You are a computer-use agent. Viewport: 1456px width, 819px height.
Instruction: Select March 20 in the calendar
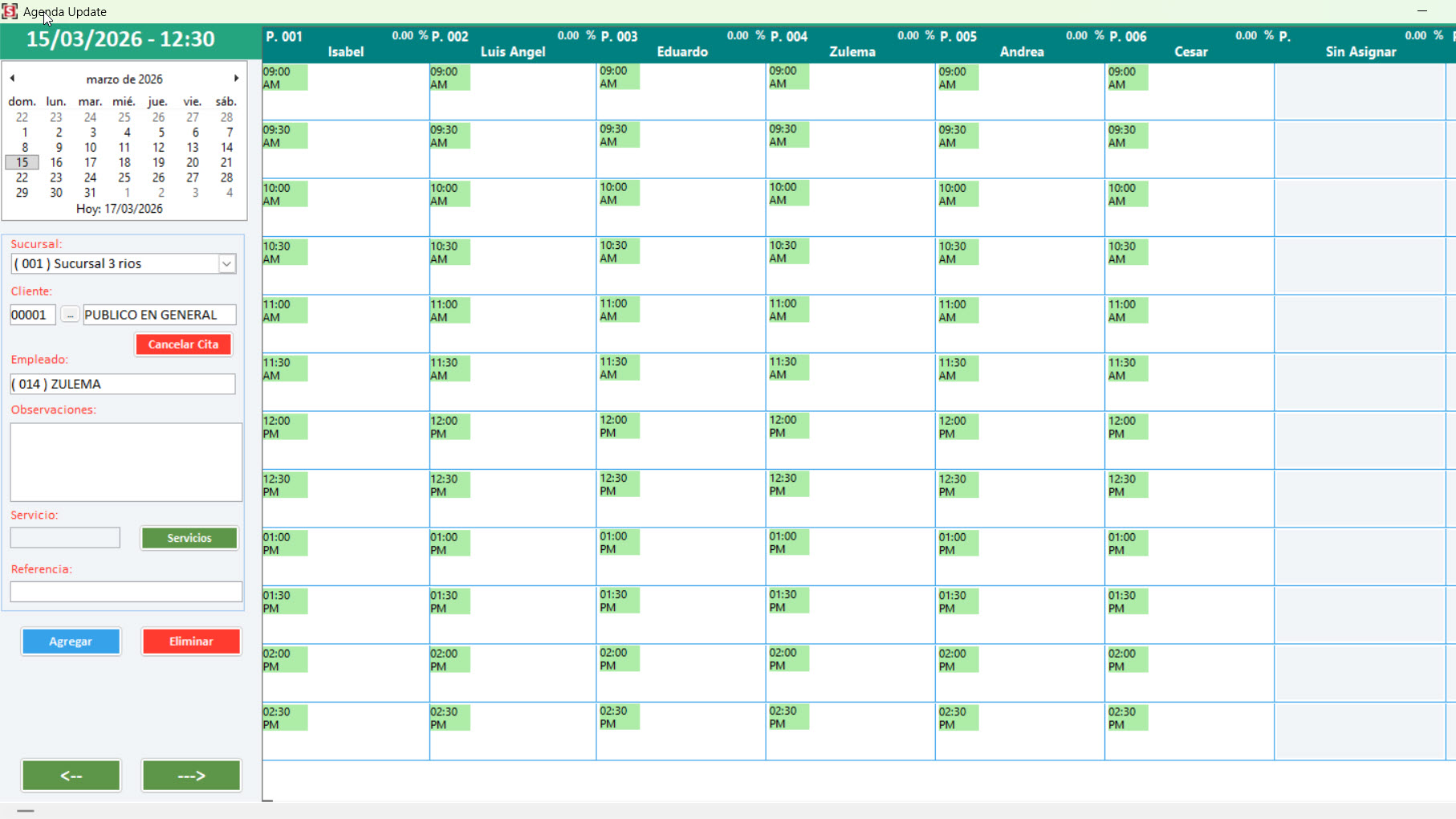pyautogui.click(x=193, y=162)
